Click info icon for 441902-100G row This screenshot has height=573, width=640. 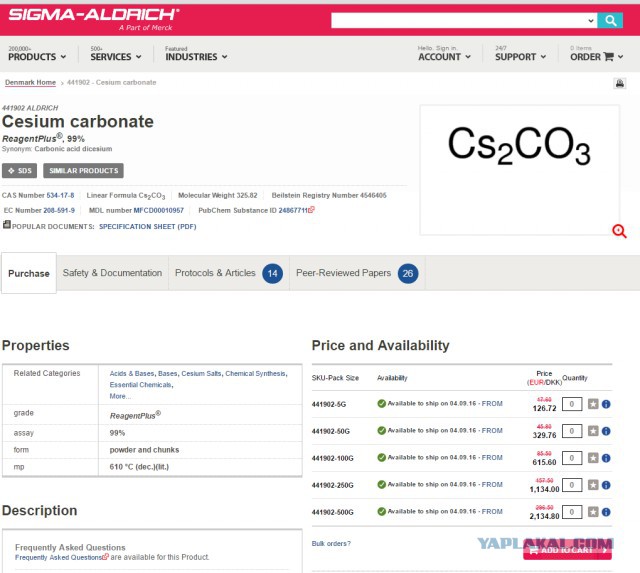(606, 458)
